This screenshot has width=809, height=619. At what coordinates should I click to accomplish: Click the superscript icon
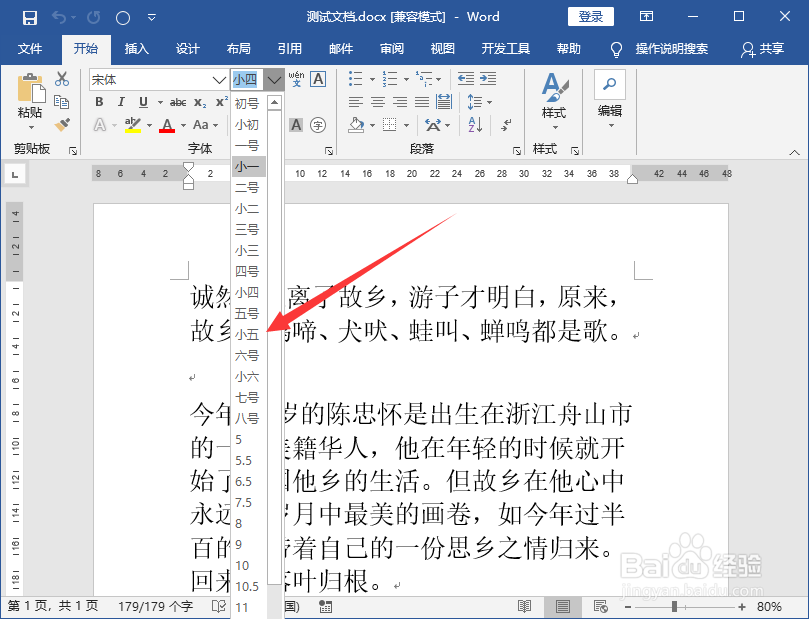click(222, 103)
